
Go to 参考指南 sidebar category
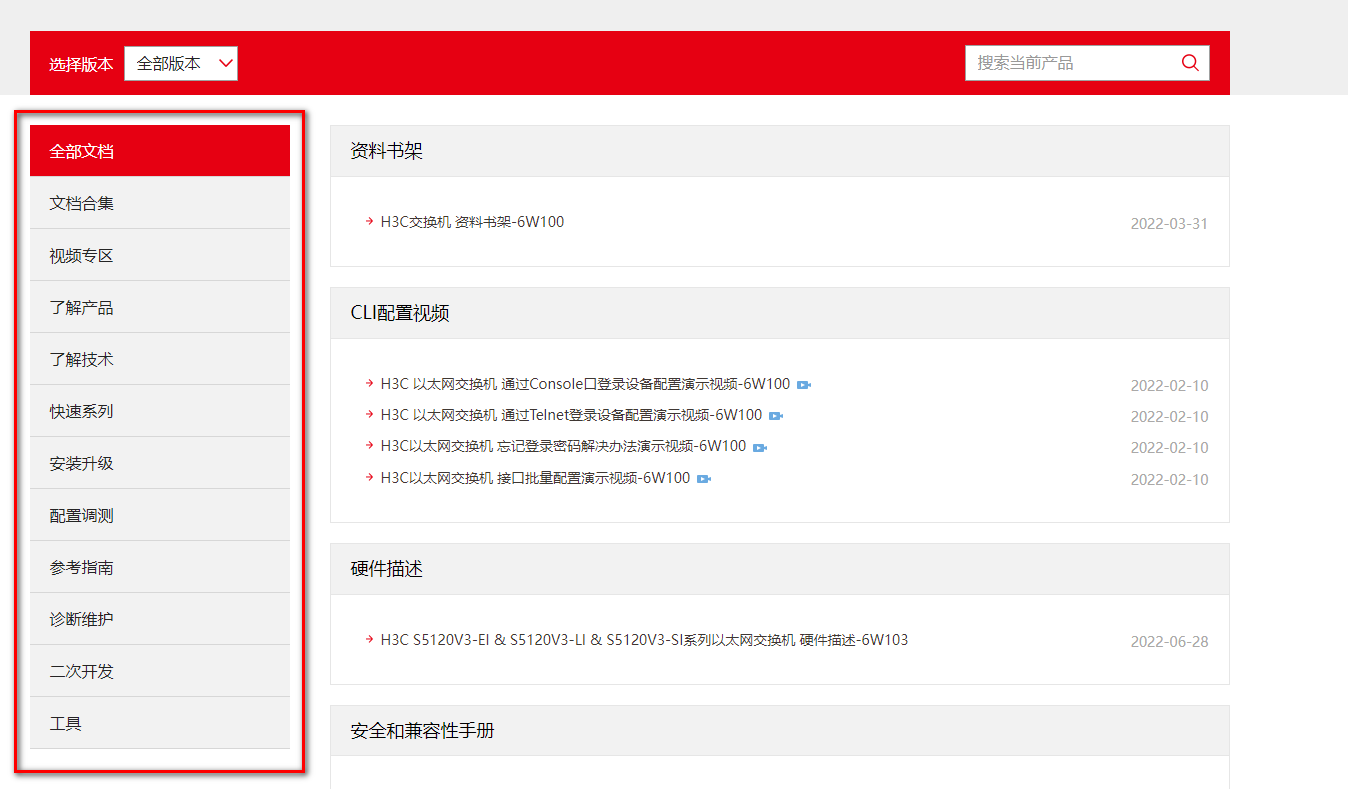160,567
